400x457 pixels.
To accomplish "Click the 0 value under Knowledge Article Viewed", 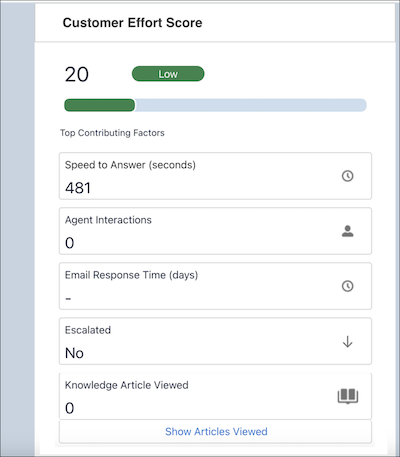I will tap(69, 408).
